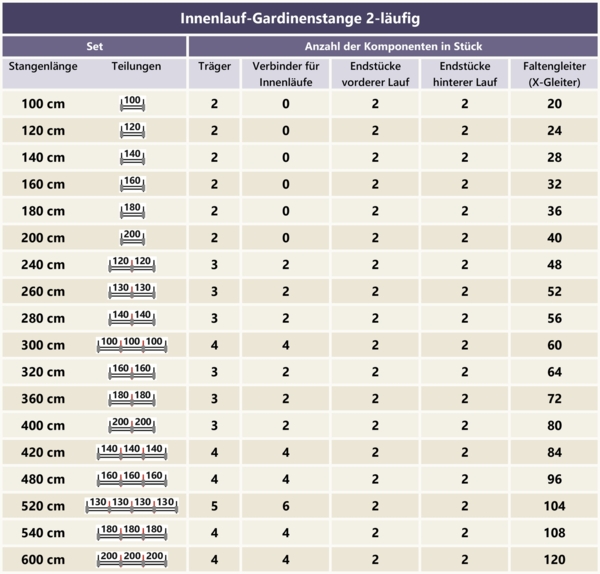Click the single 100 rod diagram
Image resolution: width=600 pixels, height=574 pixels.
[x=132, y=104]
